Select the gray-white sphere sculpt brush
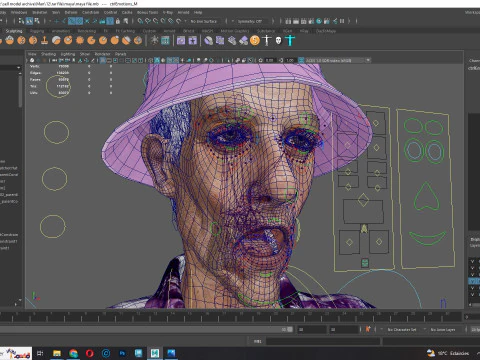The height and width of the screenshot is (360, 480). 56,41
